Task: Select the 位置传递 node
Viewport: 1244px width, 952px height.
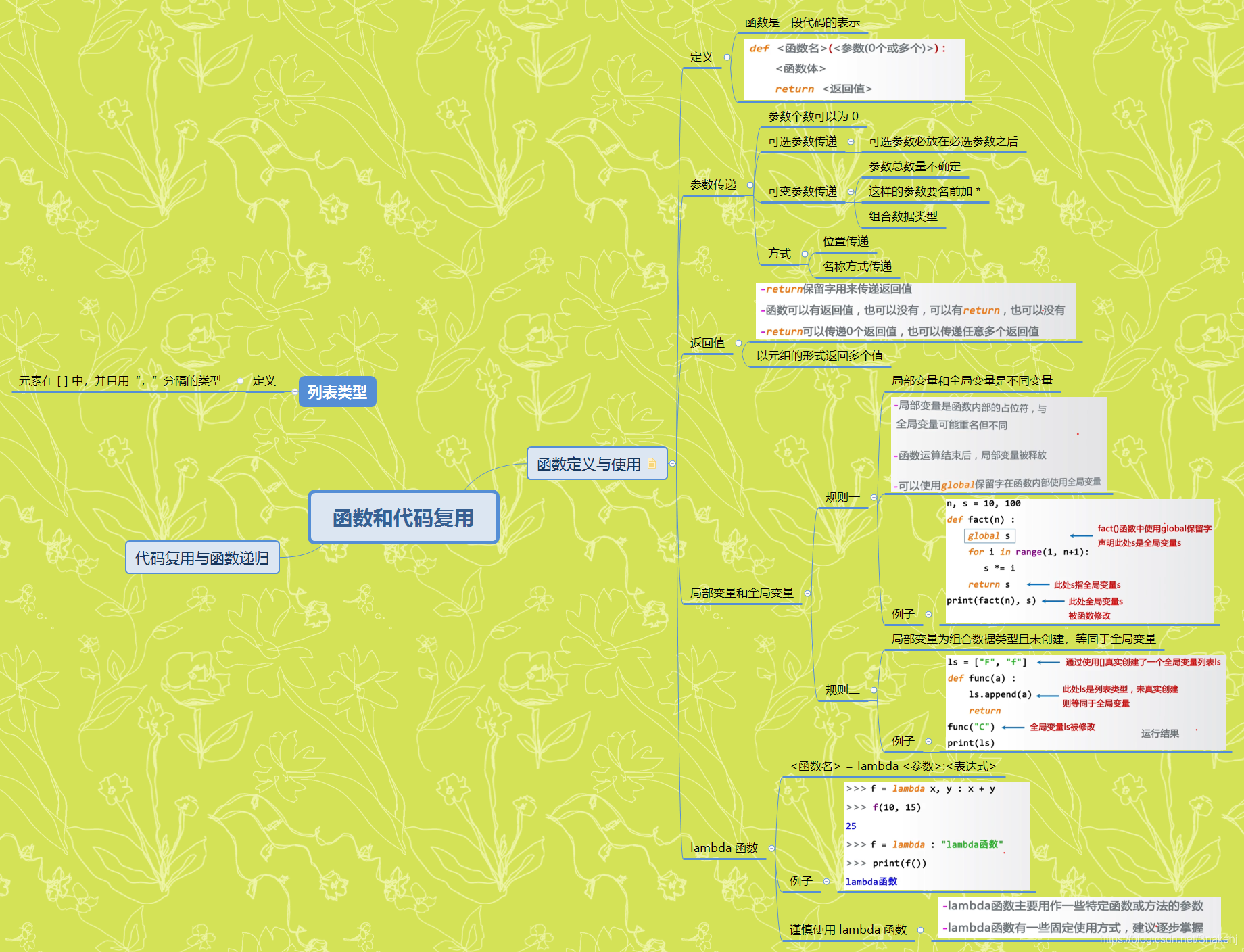Action: click(846, 241)
